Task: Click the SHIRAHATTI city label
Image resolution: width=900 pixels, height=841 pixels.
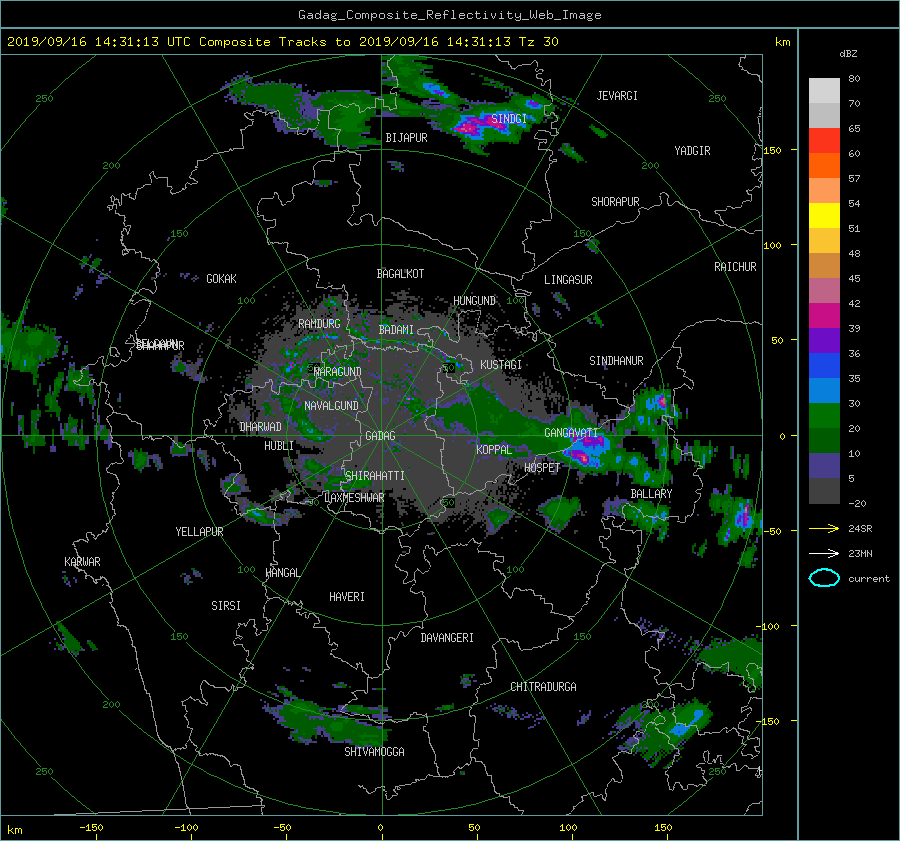Action: coord(375,475)
